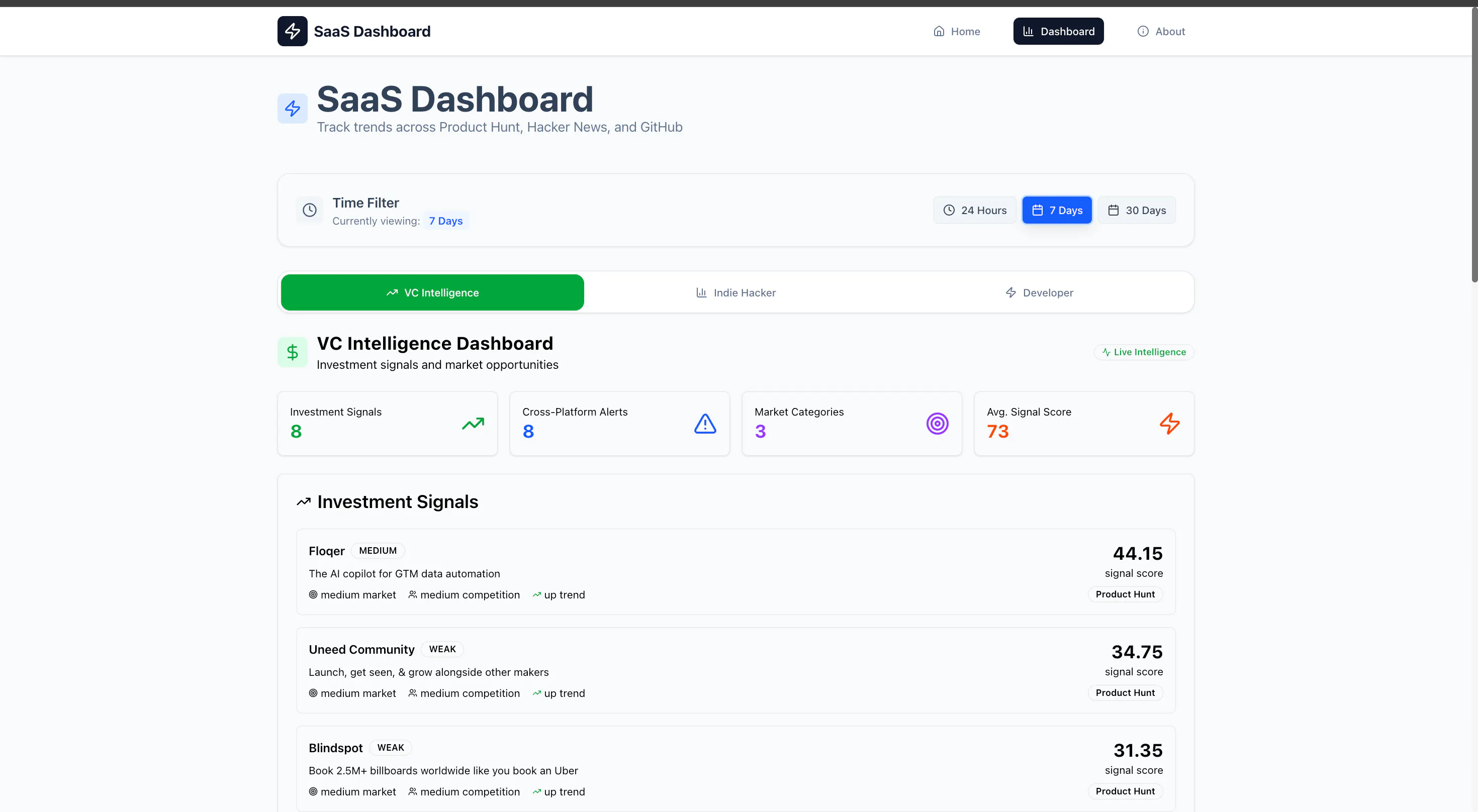Click the Avg. Signal Score value 73

coord(998,431)
